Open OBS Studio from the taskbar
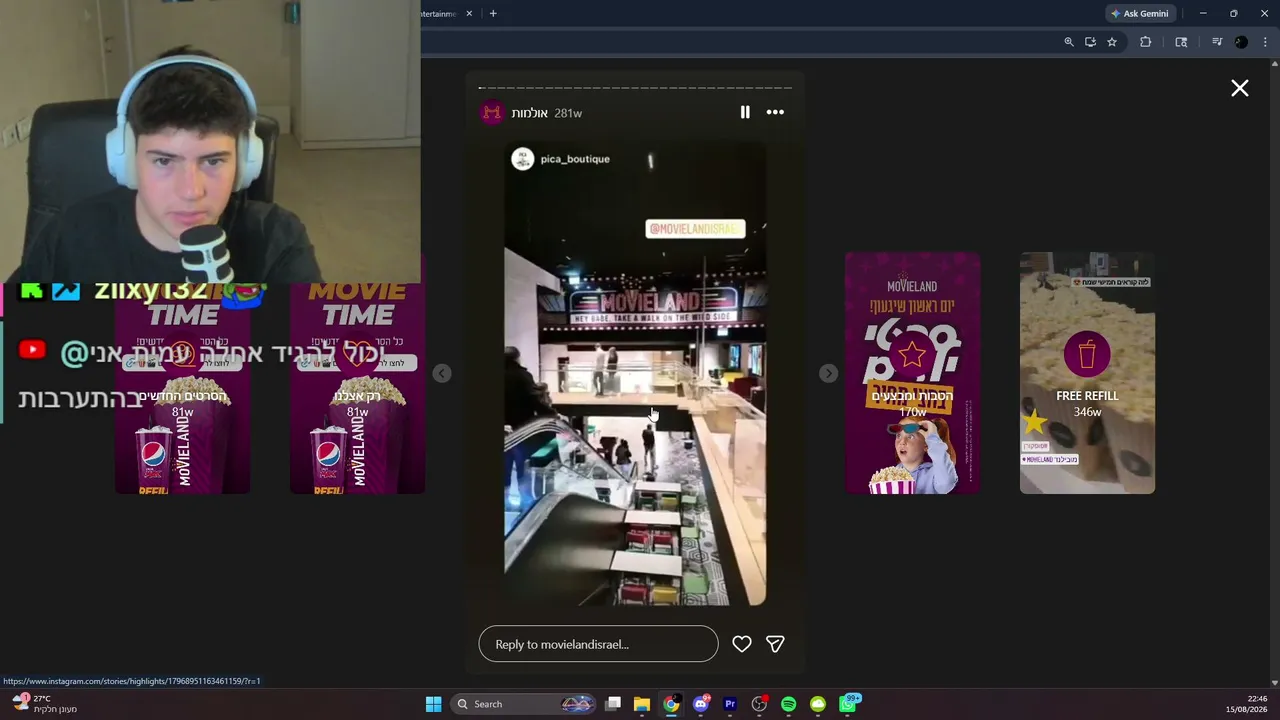Screen dimensions: 1280x720 click(759, 704)
